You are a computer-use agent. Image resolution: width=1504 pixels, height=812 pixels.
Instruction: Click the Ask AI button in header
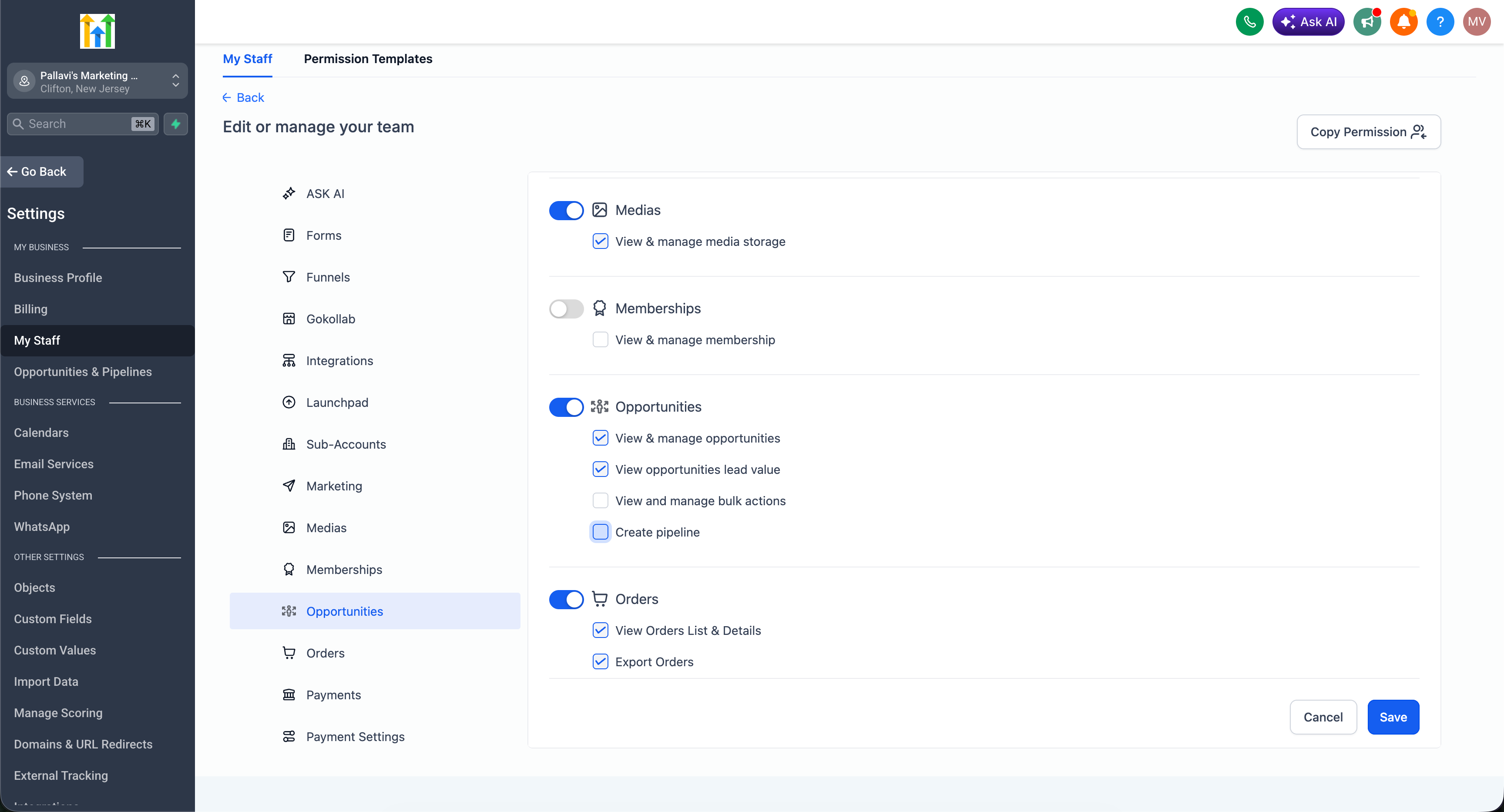coord(1309,22)
